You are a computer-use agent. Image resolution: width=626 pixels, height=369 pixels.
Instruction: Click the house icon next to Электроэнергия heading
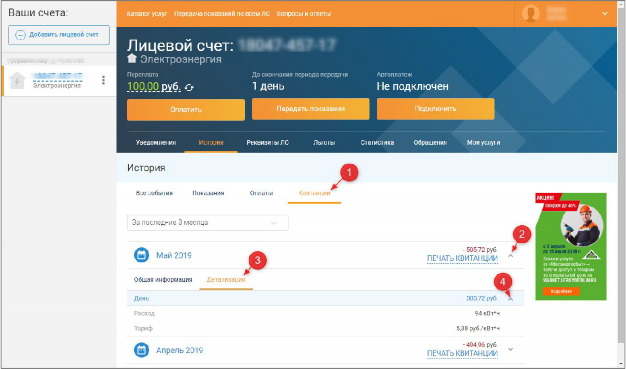click(x=132, y=59)
